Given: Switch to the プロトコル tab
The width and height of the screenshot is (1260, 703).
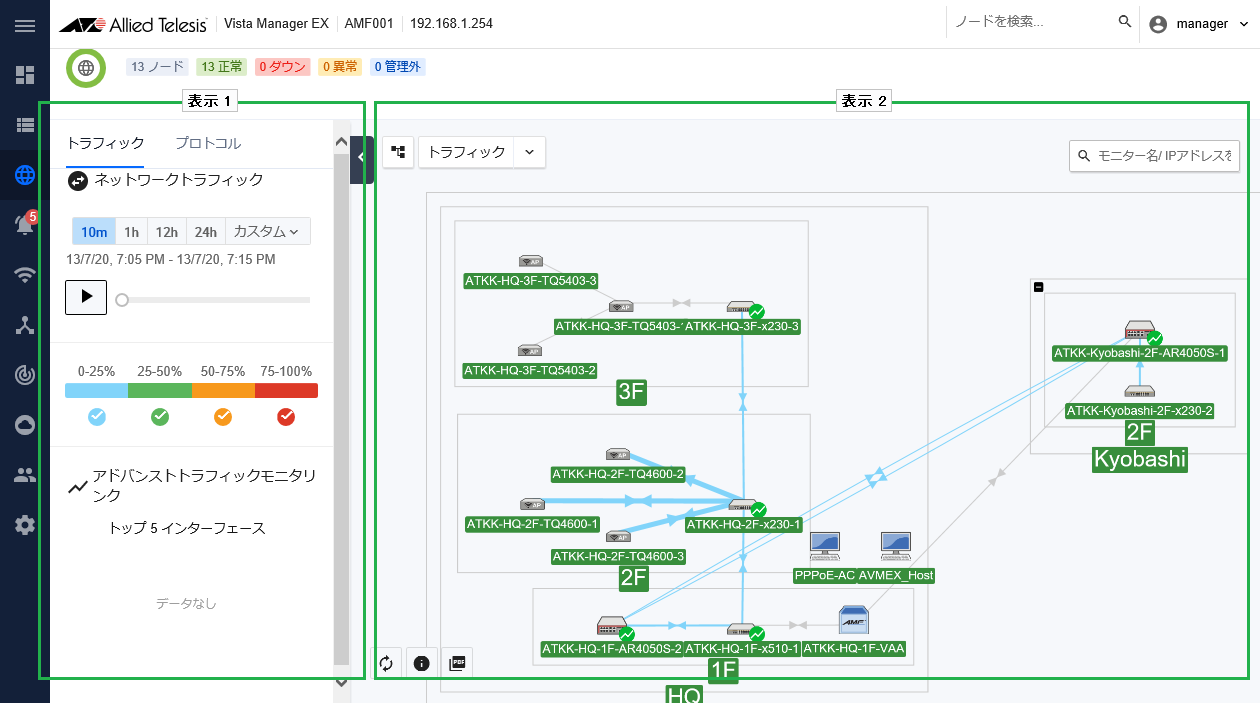Looking at the screenshot, I should coord(208,143).
